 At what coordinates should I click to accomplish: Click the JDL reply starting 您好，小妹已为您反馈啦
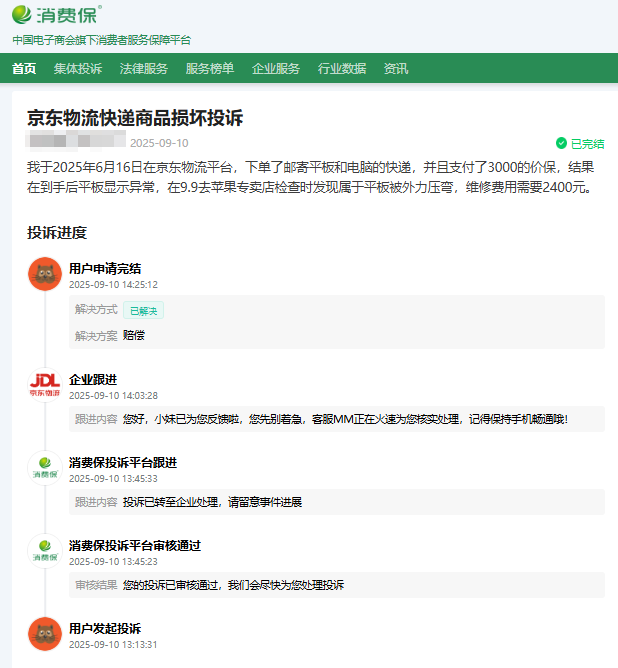[345, 419]
